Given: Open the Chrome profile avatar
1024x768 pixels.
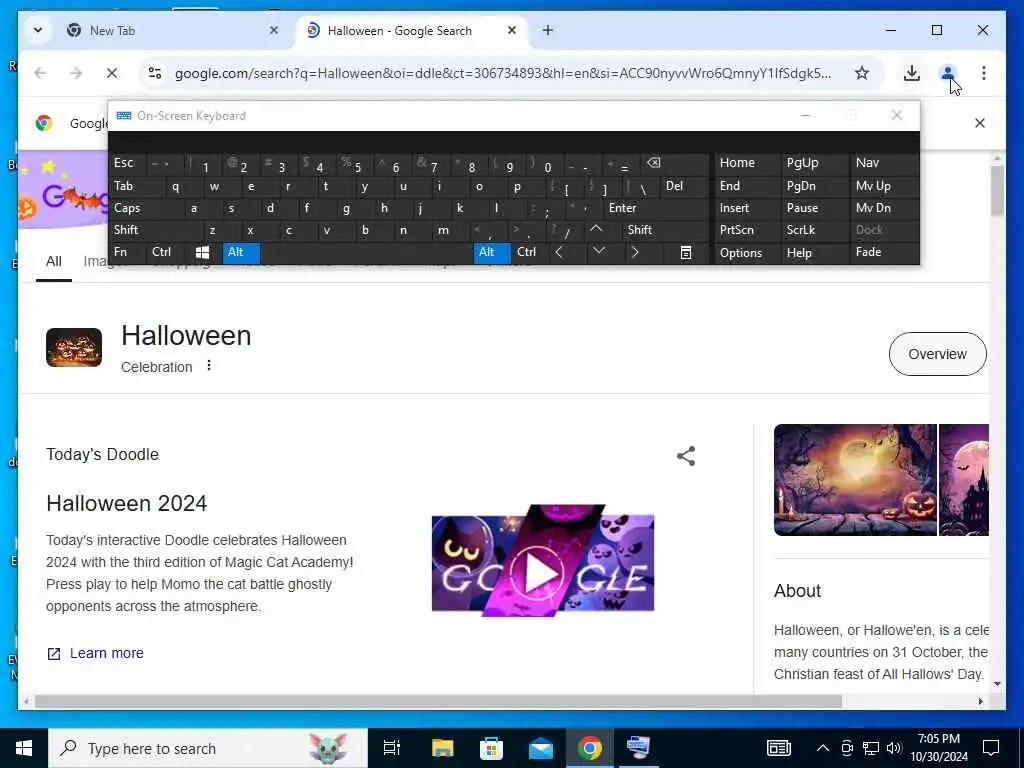Looking at the screenshot, I should pos(948,73).
